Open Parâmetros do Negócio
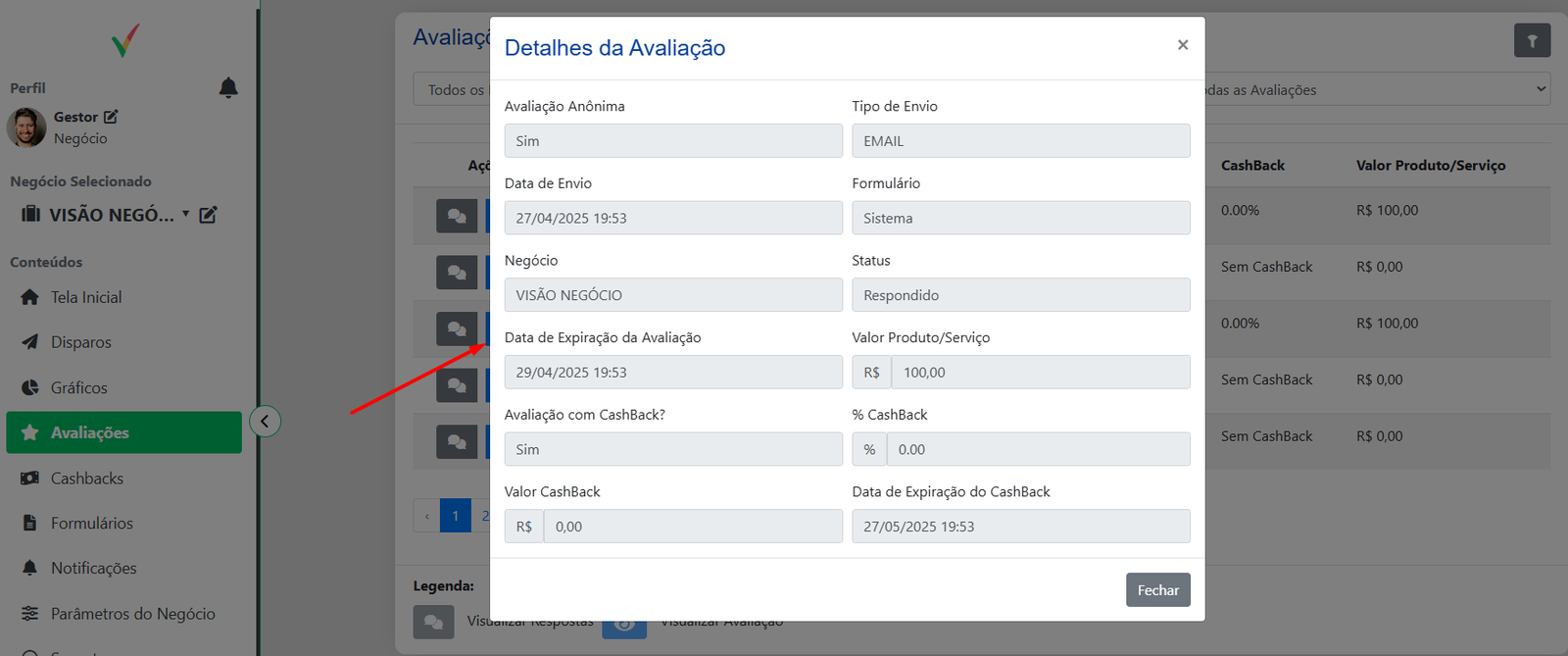This screenshot has height=656, width=1568. click(132, 614)
